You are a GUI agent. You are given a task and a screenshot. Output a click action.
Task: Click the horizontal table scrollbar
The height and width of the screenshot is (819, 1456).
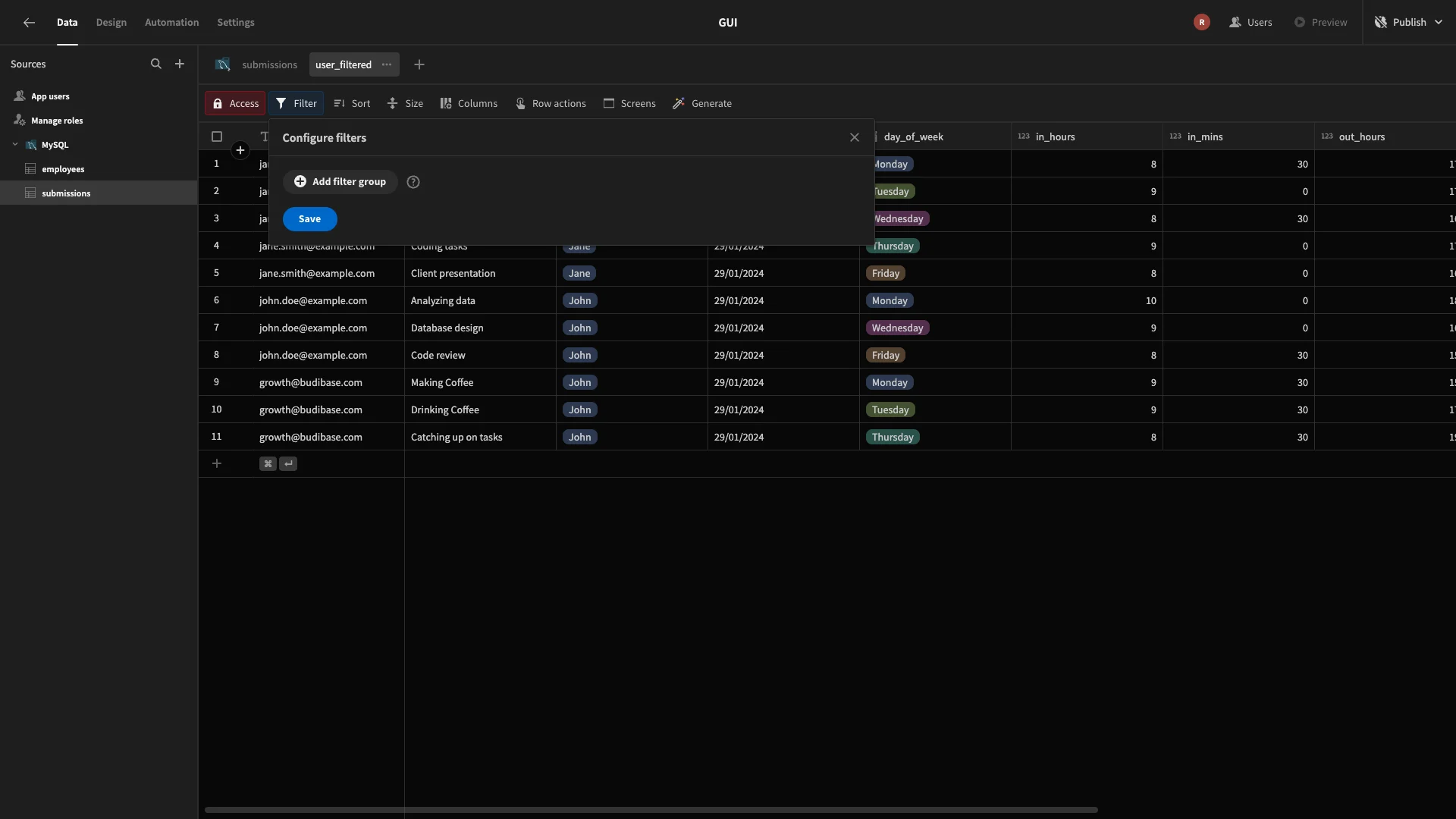[651, 810]
